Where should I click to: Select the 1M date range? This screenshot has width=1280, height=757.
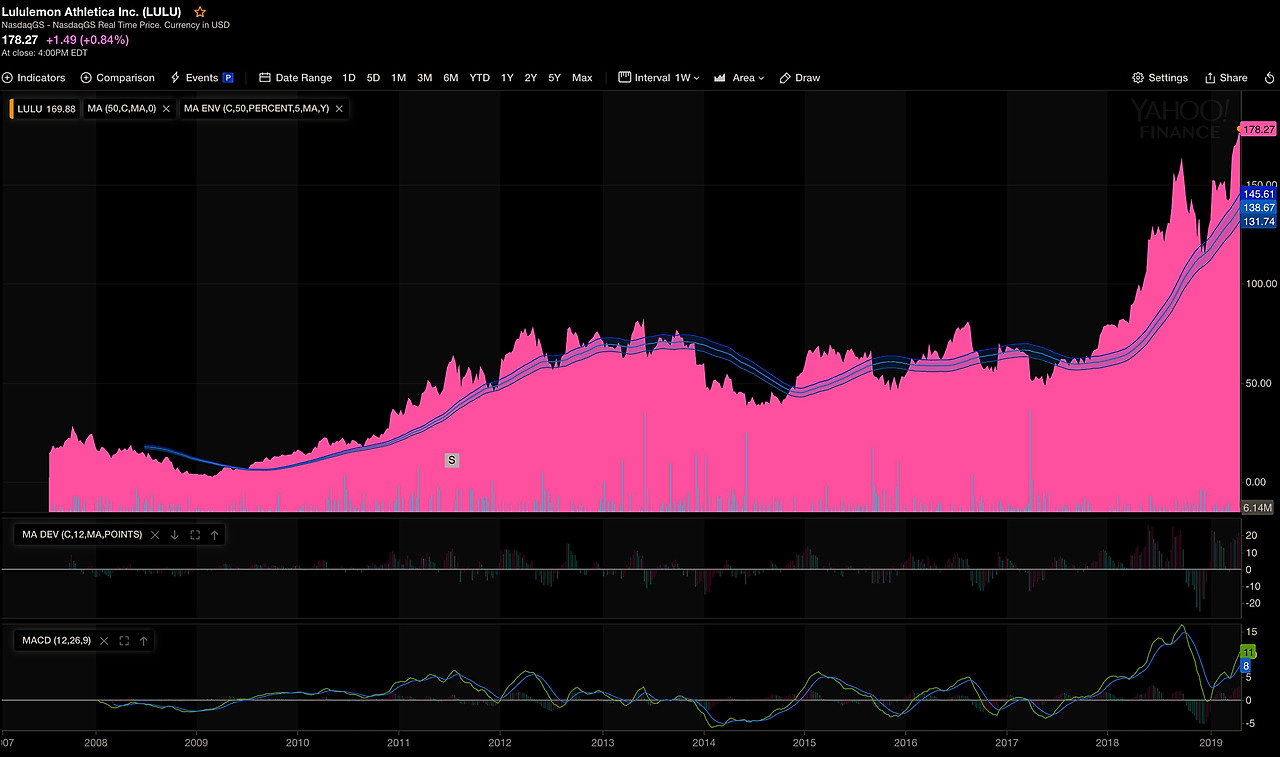point(399,78)
